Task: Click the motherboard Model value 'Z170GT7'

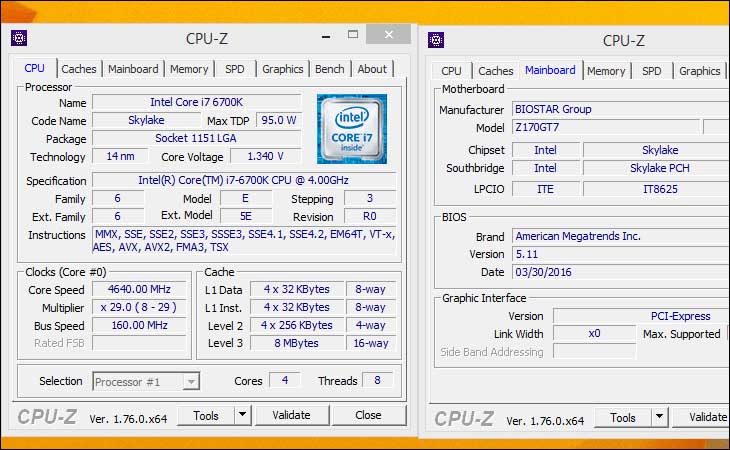Action: (x=605, y=127)
